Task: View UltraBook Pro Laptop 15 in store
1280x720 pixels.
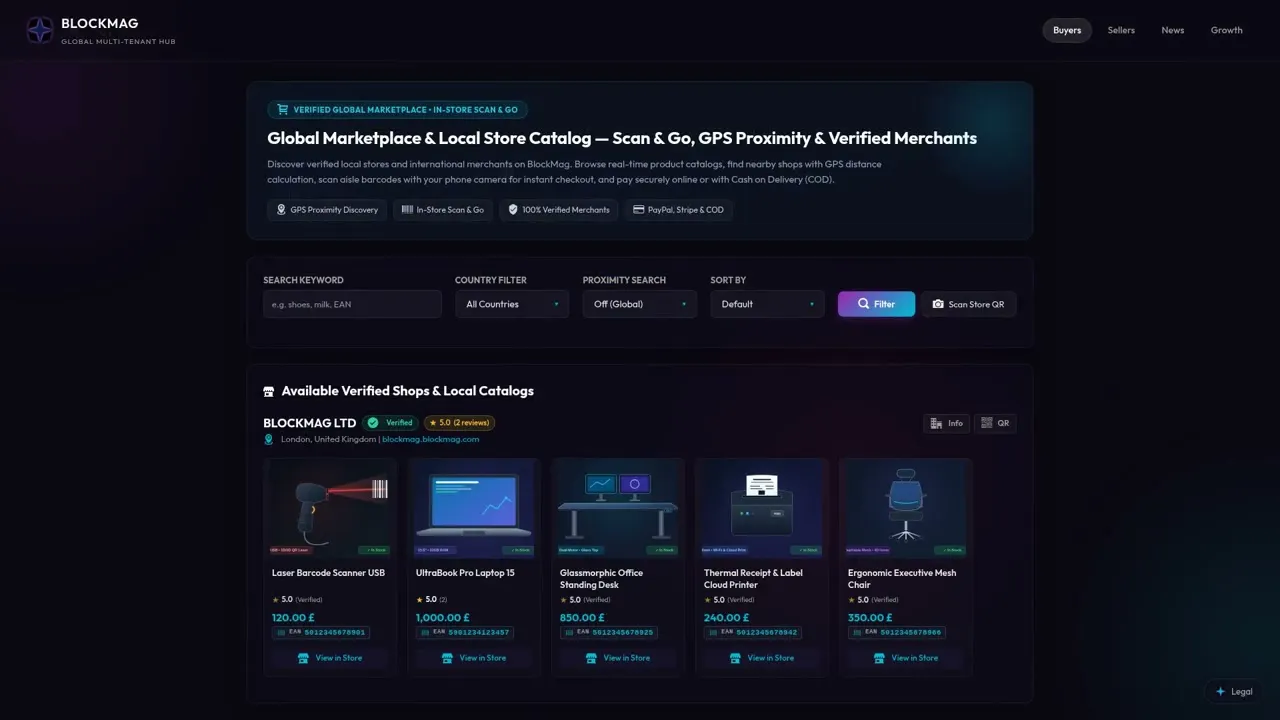Action: coord(474,658)
